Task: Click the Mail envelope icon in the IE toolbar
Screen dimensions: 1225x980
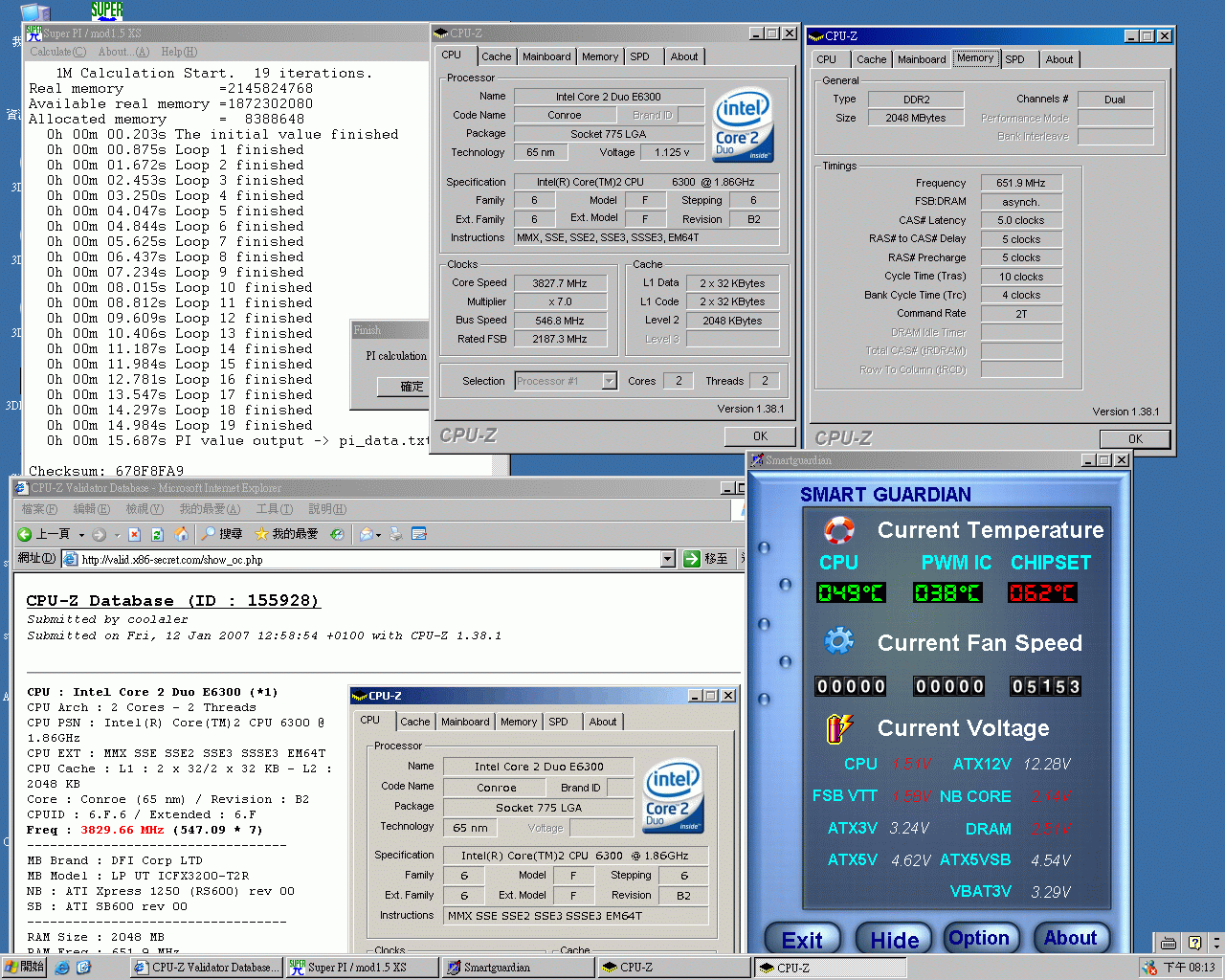Action: click(x=366, y=534)
